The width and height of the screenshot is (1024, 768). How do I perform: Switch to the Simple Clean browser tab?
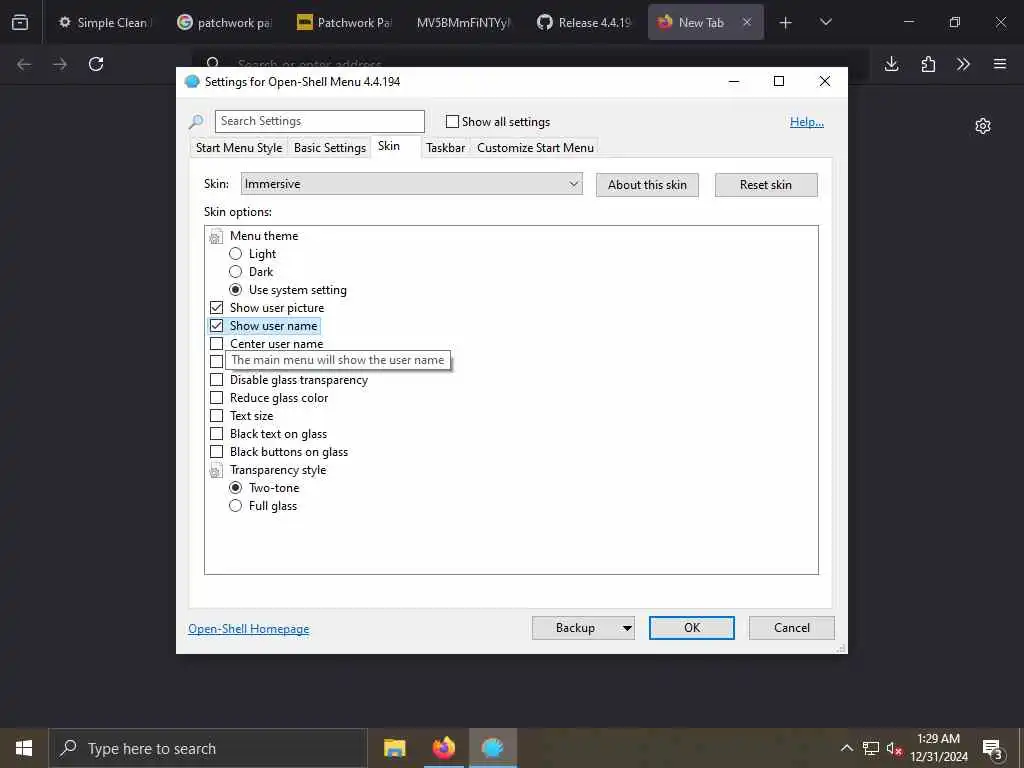[103, 22]
